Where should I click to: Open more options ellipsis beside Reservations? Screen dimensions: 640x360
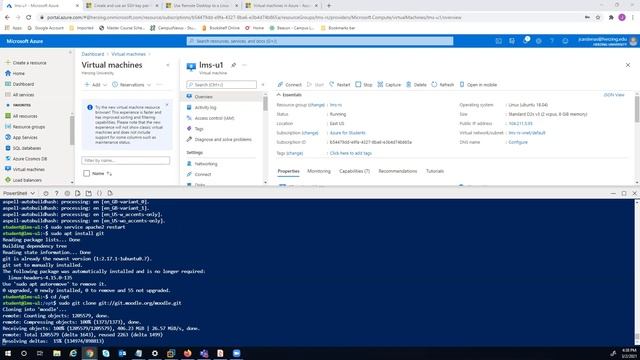[159, 84]
